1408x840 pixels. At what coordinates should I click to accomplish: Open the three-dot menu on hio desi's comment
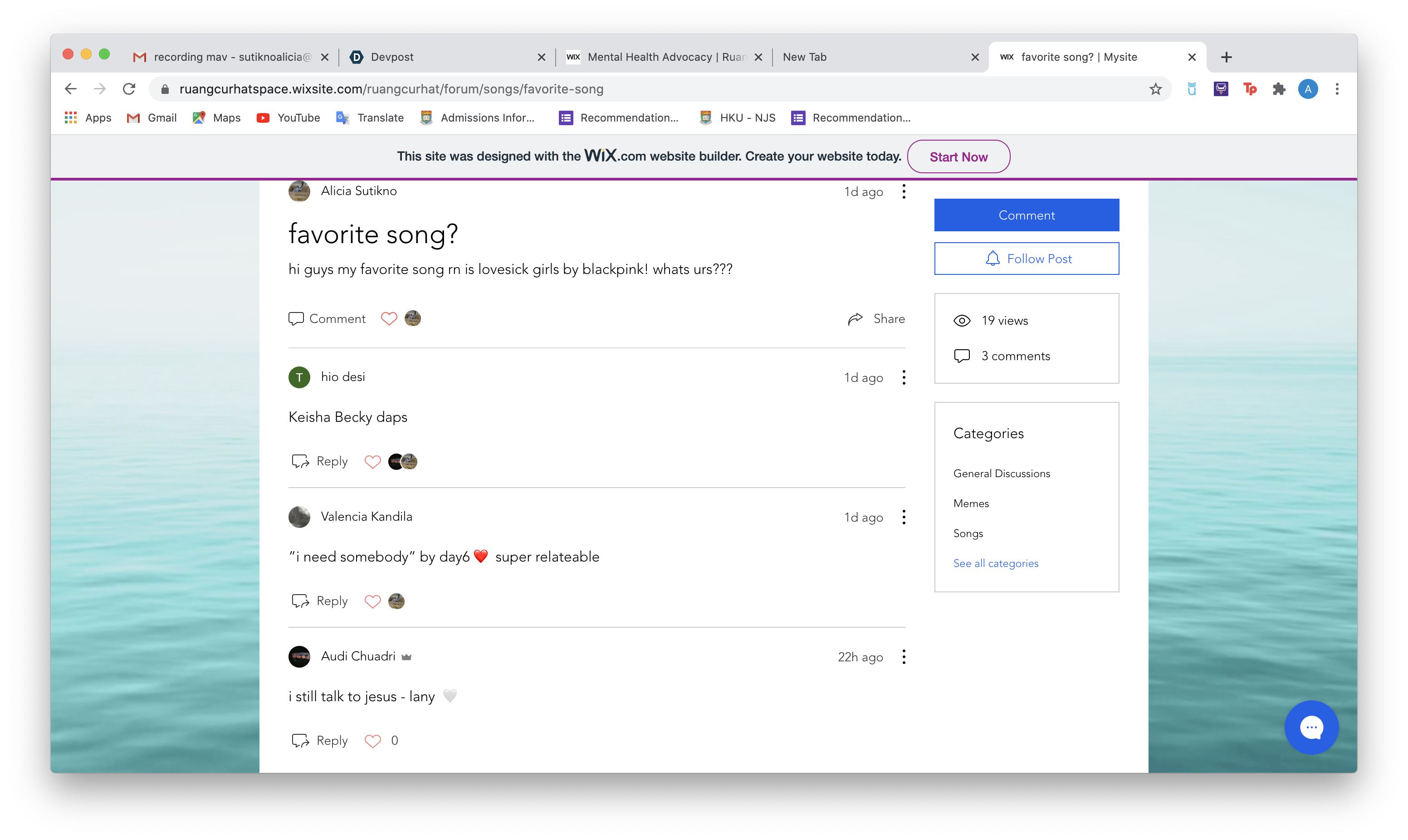[x=904, y=377]
